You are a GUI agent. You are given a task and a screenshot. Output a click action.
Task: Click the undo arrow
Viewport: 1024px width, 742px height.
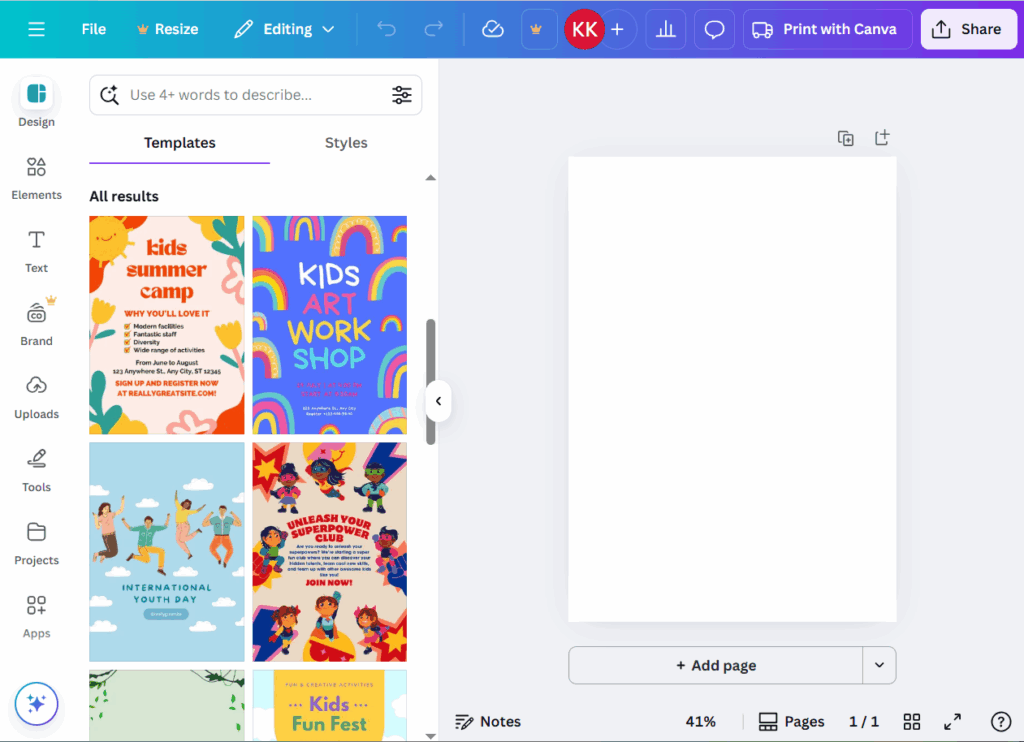[386, 30]
